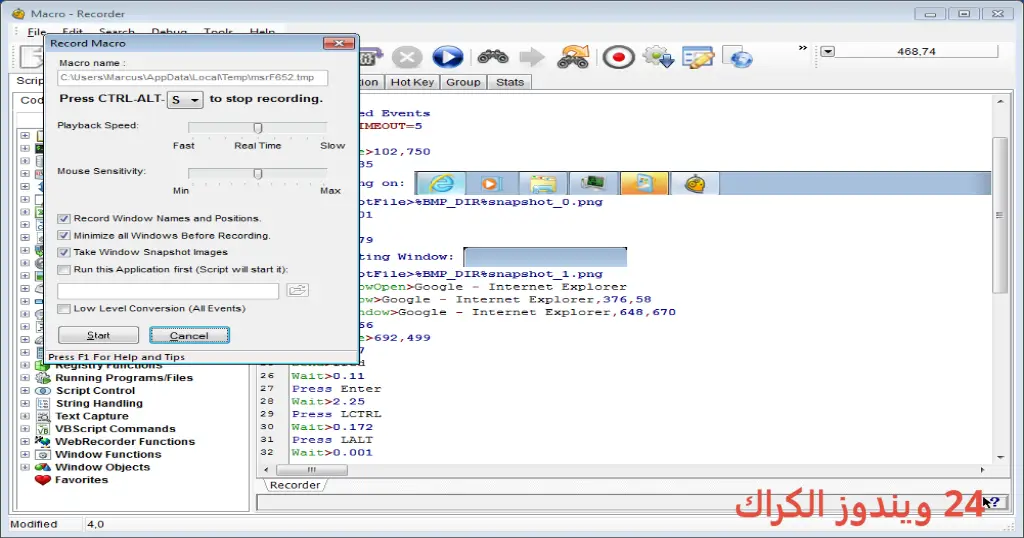Open Favorites via the red heart icon
Image resolution: width=1024 pixels, height=538 pixels.
coord(43,480)
